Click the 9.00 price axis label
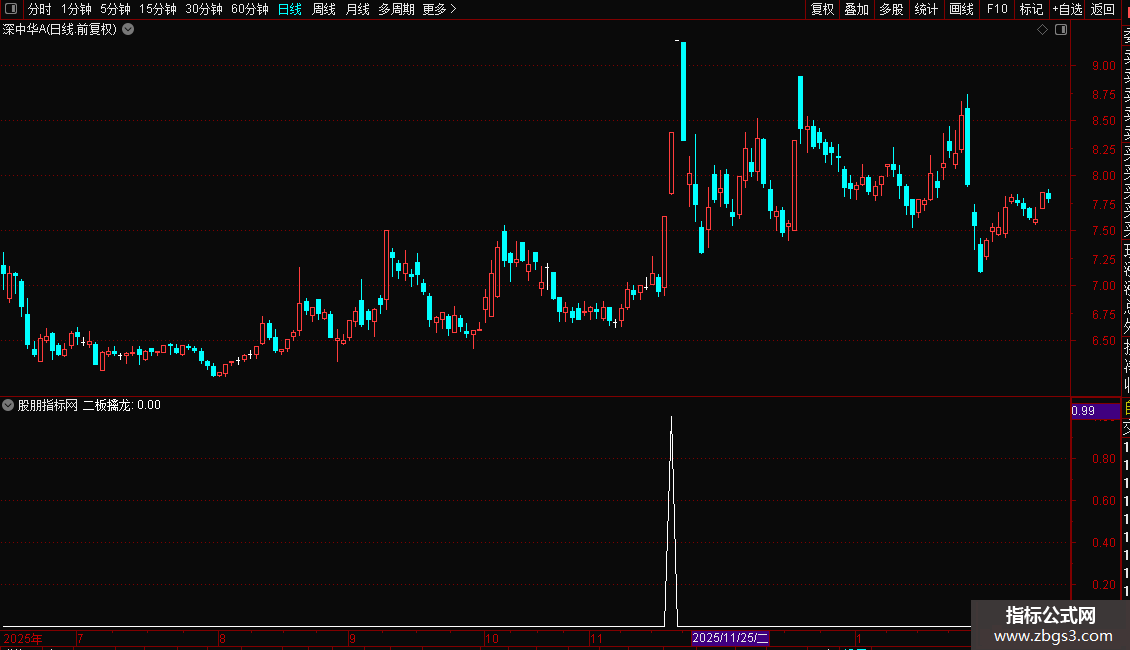The image size is (1130, 650). [x=1103, y=66]
